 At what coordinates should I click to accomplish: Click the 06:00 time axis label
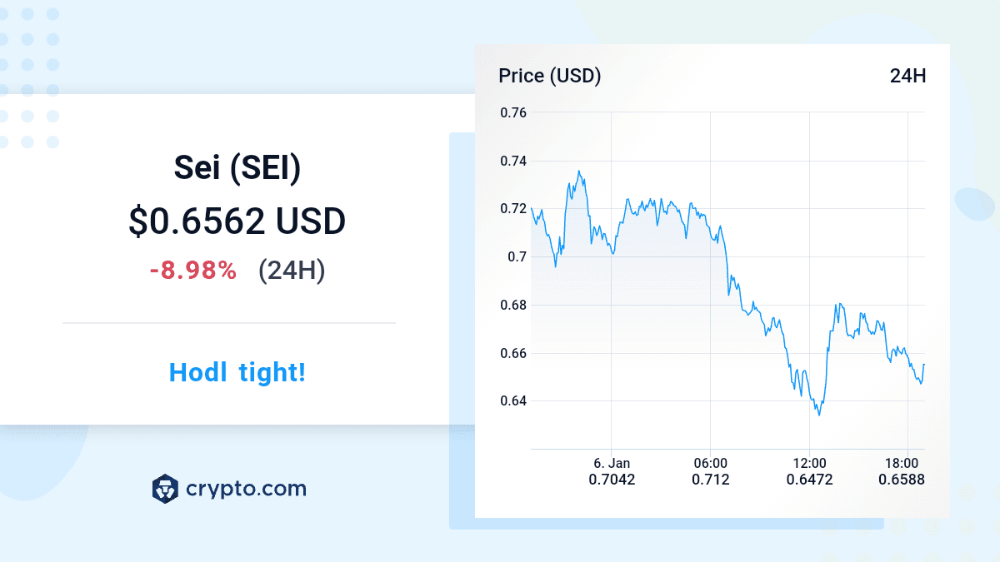(x=710, y=463)
